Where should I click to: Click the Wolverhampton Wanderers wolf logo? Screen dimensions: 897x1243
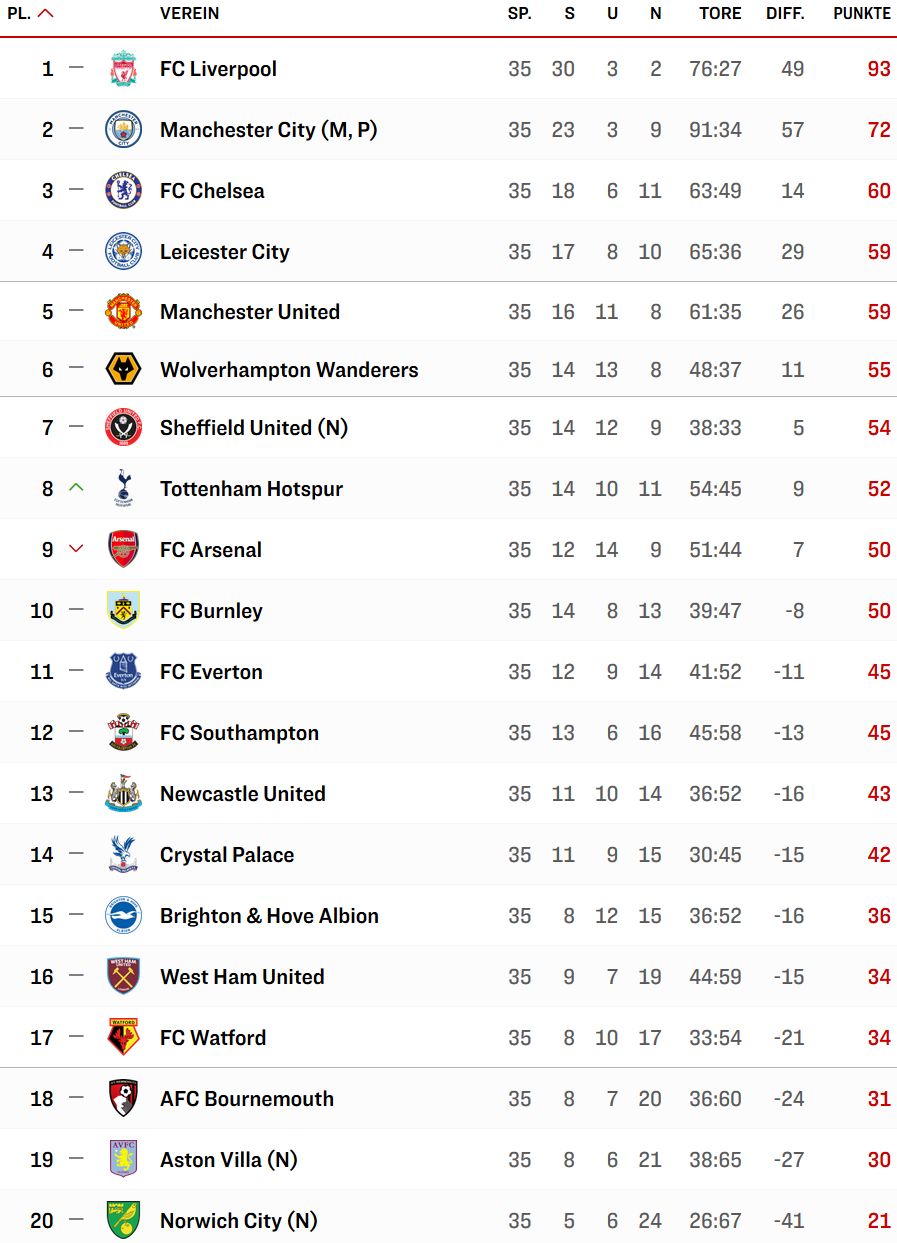[x=123, y=370]
